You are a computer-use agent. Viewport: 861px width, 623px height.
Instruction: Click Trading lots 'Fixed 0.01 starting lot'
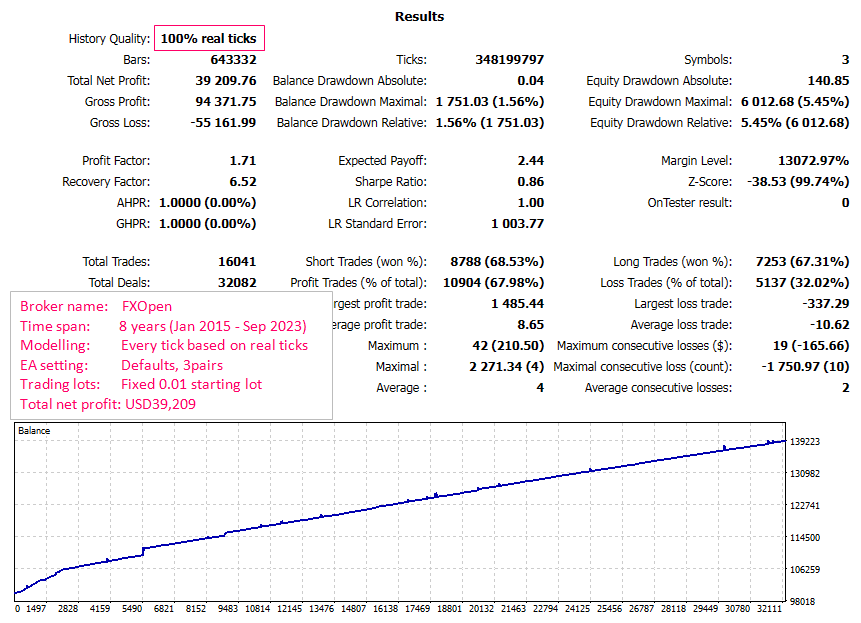pyautogui.click(x=191, y=384)
